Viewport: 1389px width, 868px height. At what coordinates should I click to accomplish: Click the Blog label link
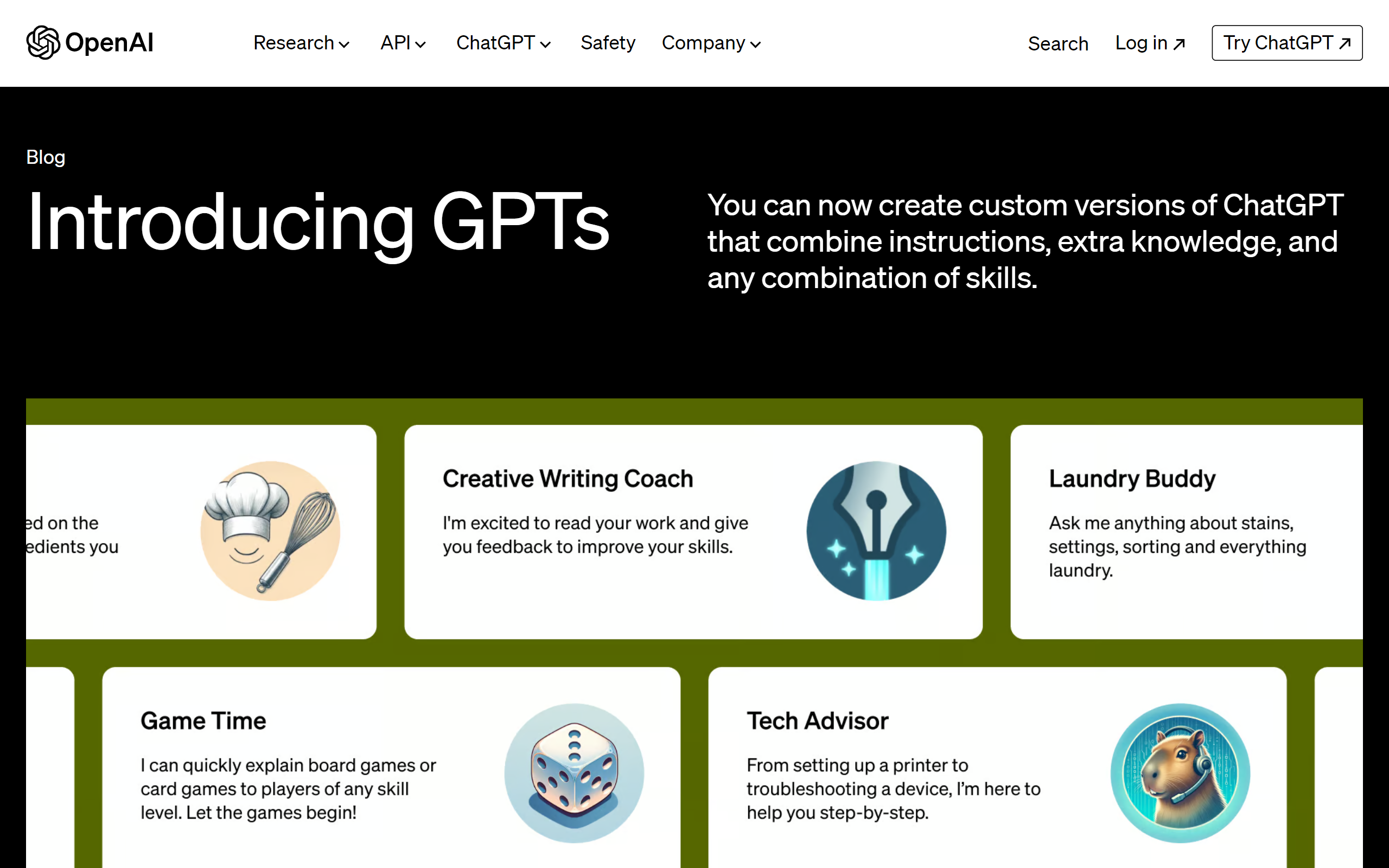[x=45, y=155]
